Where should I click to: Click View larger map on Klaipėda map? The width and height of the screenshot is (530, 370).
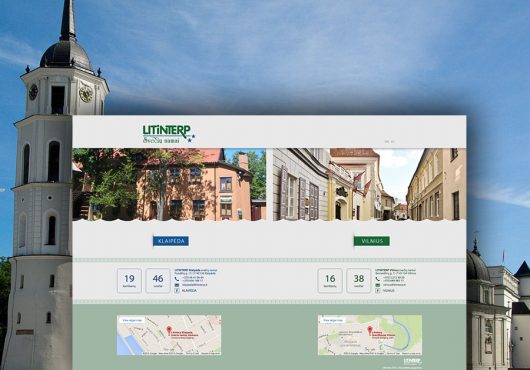click(132, 320)
